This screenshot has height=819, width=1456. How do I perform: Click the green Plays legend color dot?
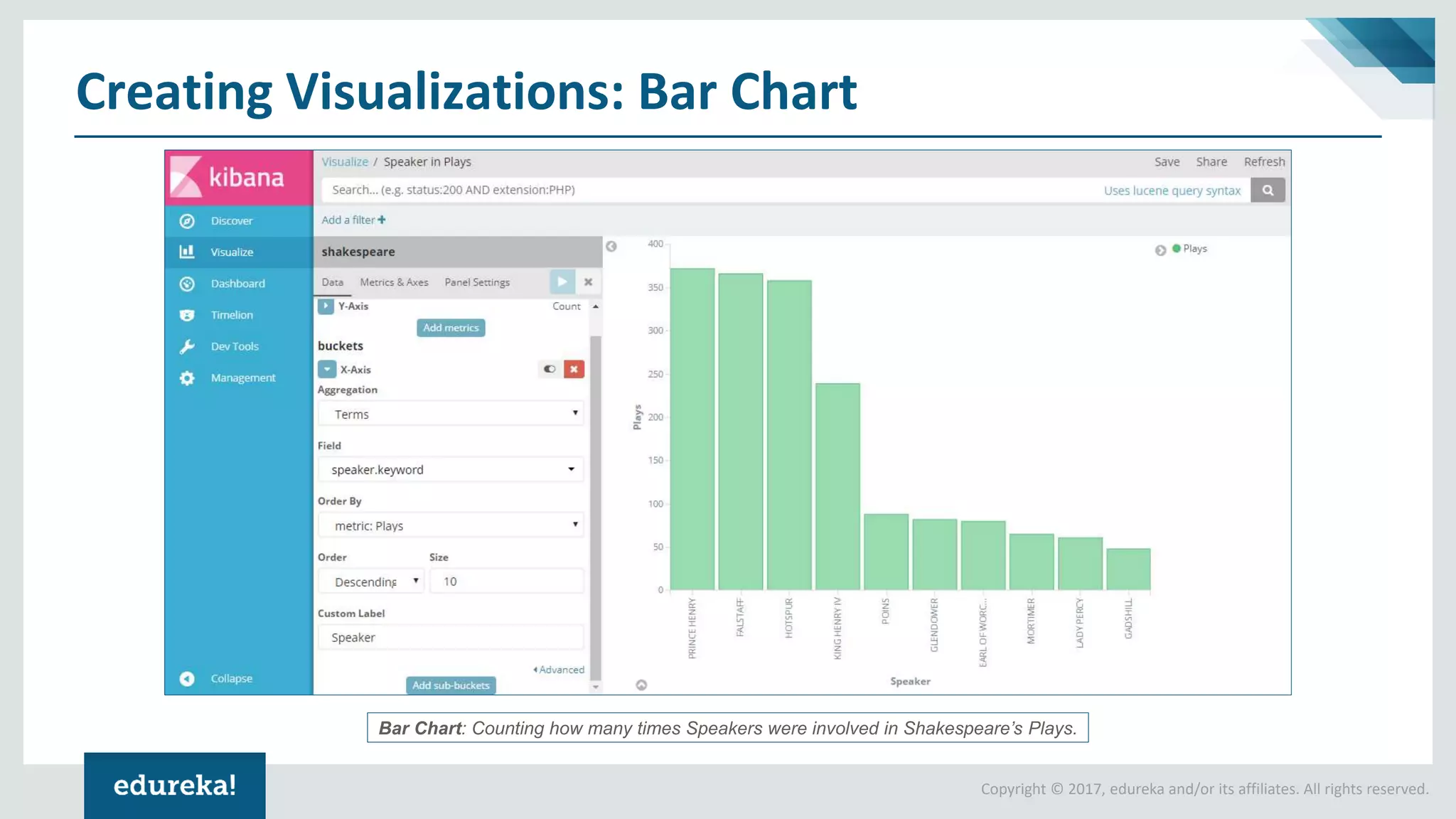pos(1177,248)
